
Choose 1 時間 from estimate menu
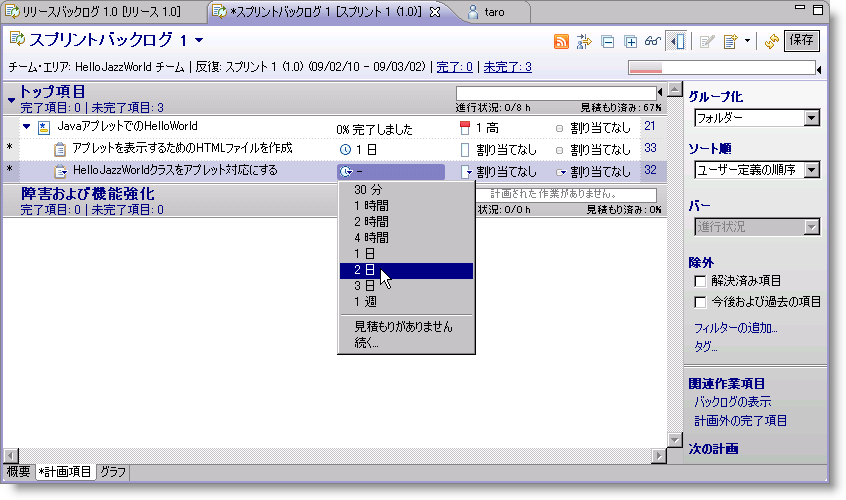point(406,206)
